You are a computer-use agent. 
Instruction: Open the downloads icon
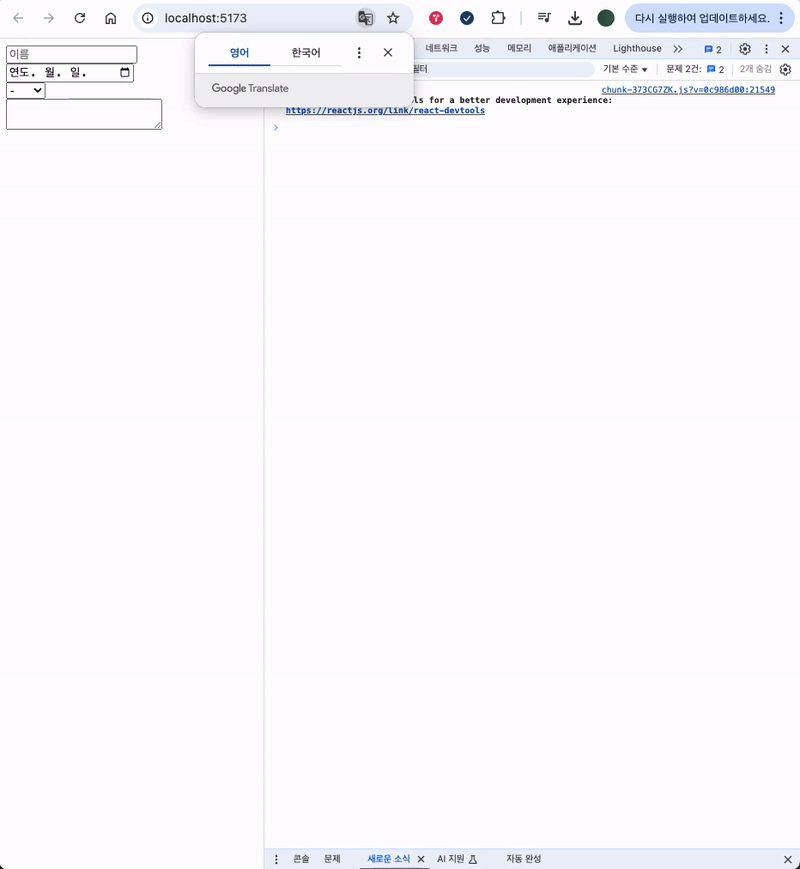[575, 18]
